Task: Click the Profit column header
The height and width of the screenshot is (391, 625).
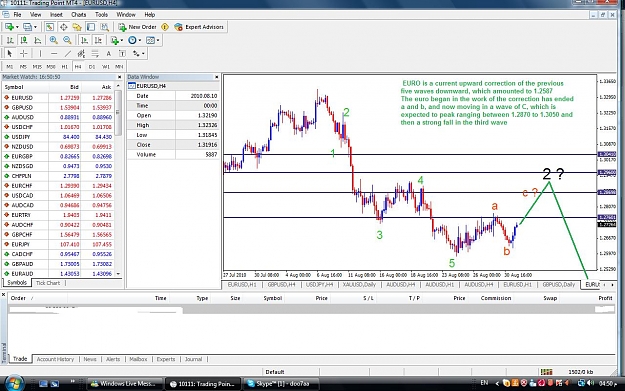Action: (x=605, y=298)
